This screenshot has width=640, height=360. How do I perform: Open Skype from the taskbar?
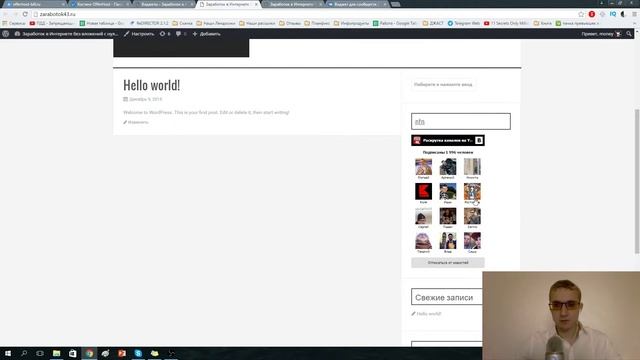138,353
